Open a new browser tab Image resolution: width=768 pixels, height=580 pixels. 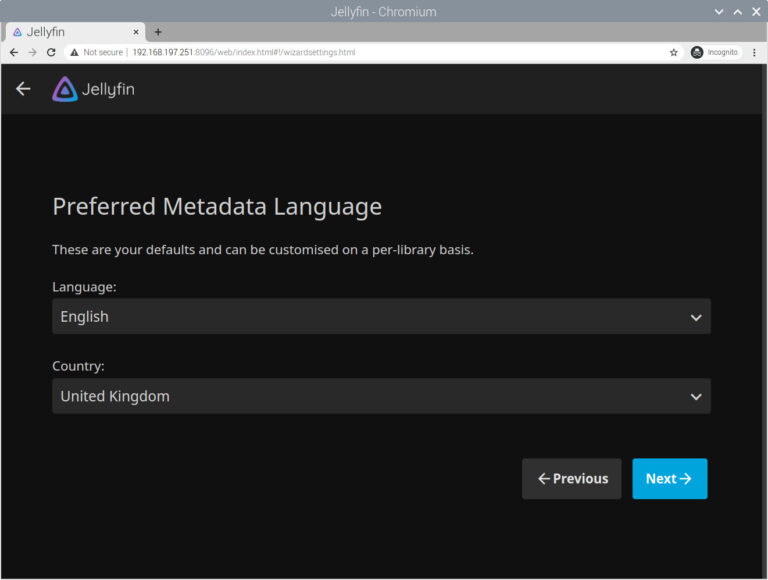158,32
